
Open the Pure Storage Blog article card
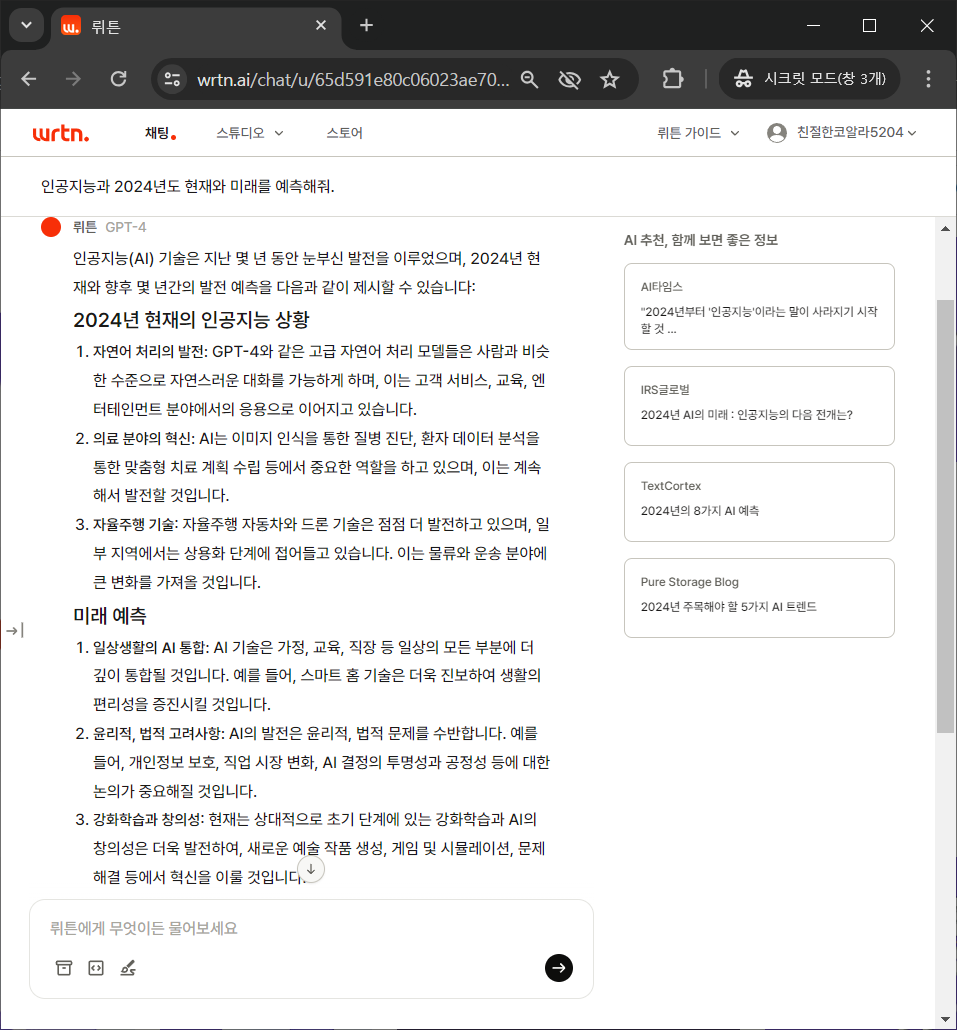coord(759,598)
